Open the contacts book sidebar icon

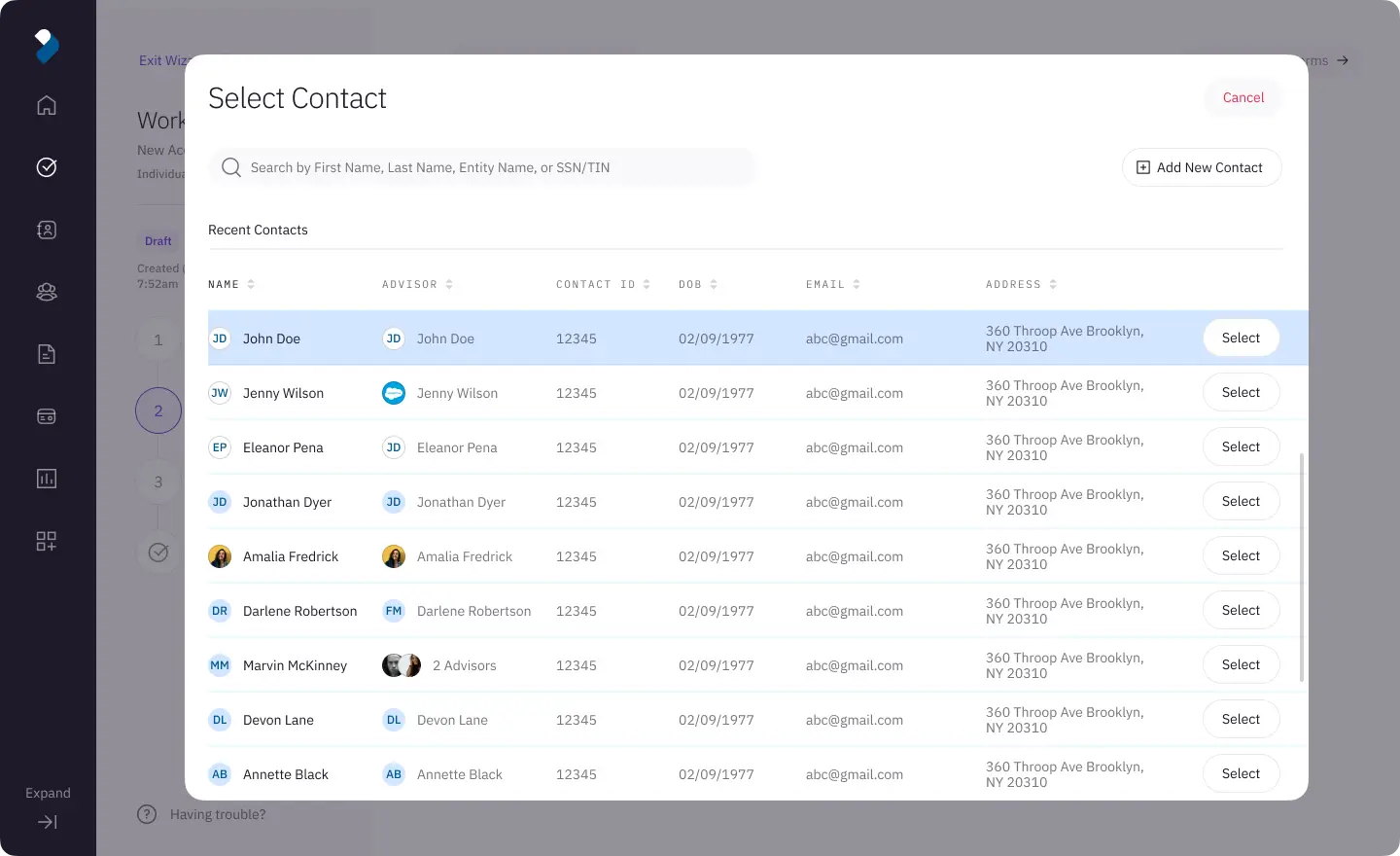coord(47,230)
